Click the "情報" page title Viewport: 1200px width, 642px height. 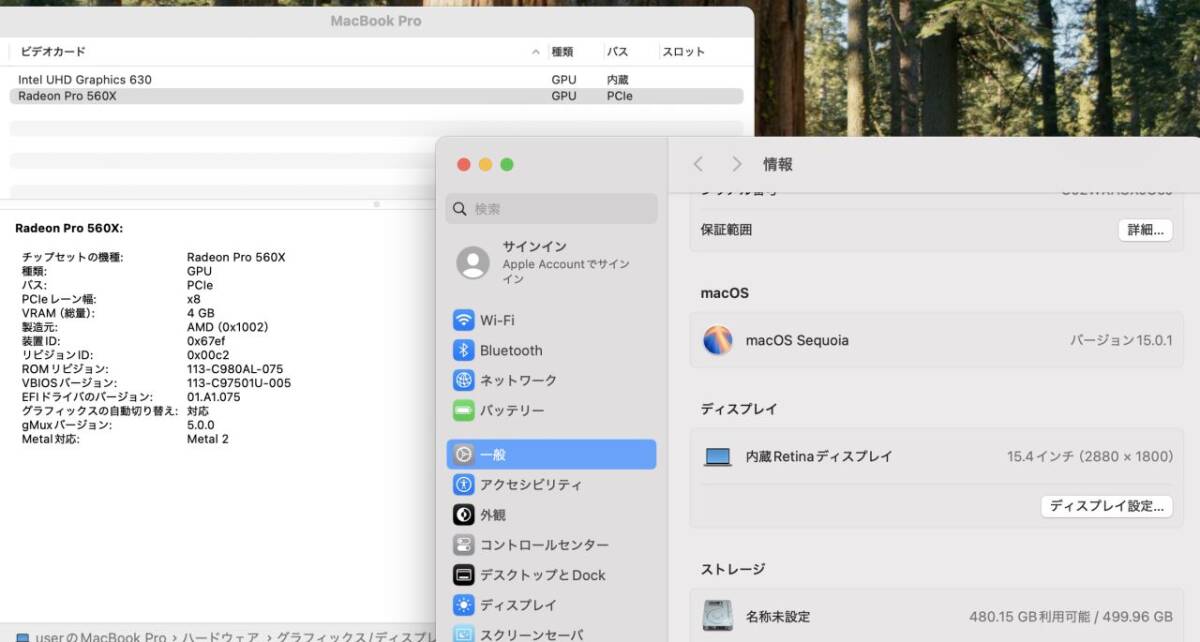[x=778, y=164]
